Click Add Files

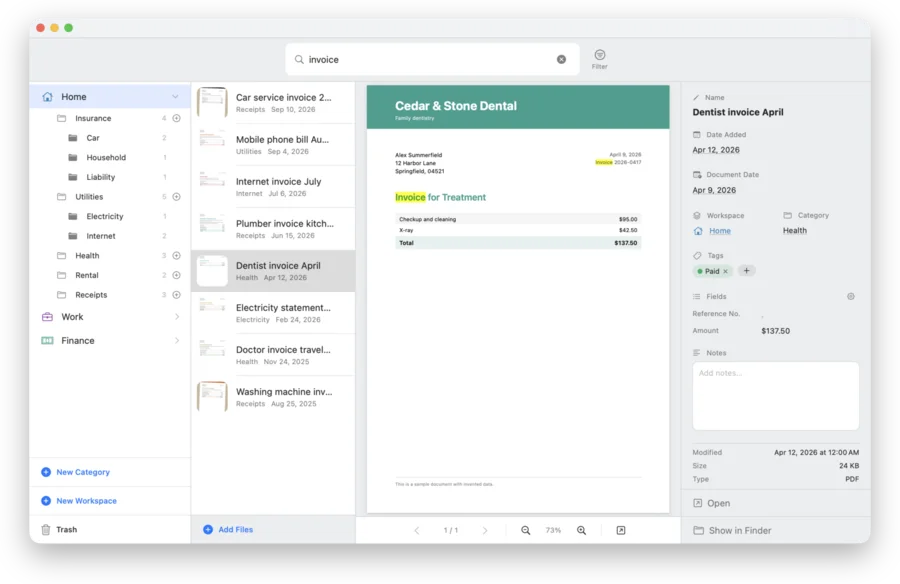click(228, 529)
